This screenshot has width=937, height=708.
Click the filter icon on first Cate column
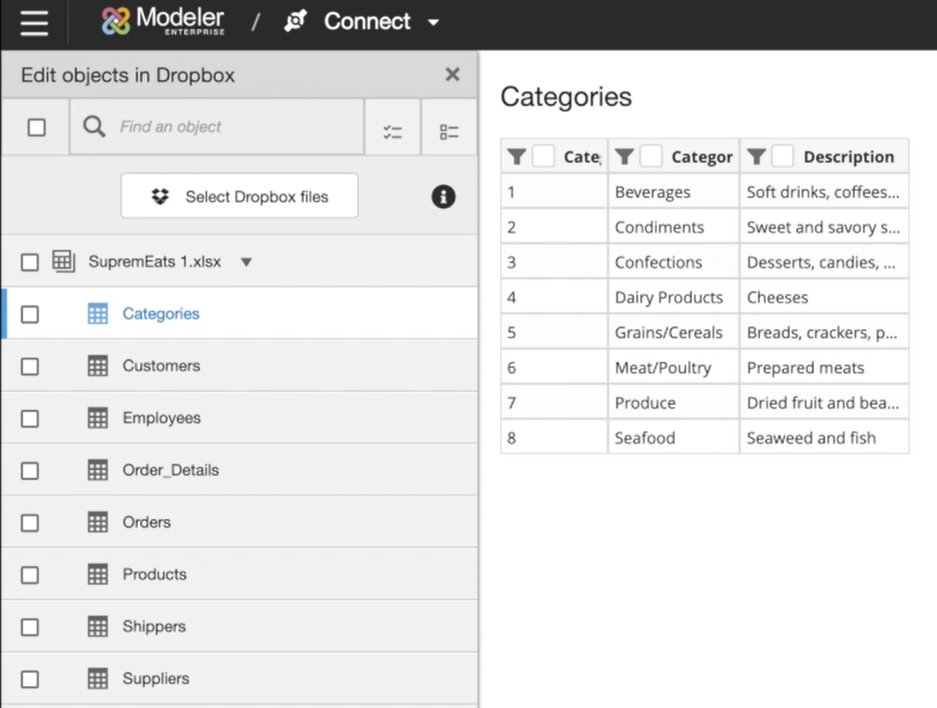[516, 157]
